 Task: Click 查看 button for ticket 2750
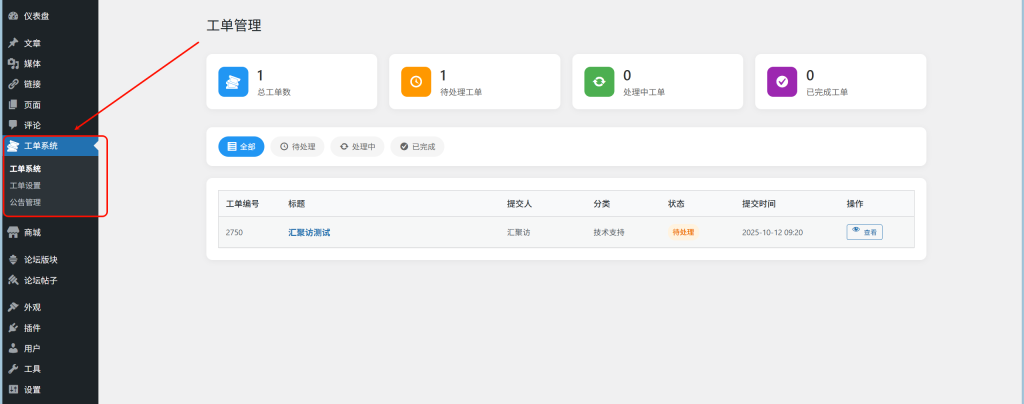[864, 232]
